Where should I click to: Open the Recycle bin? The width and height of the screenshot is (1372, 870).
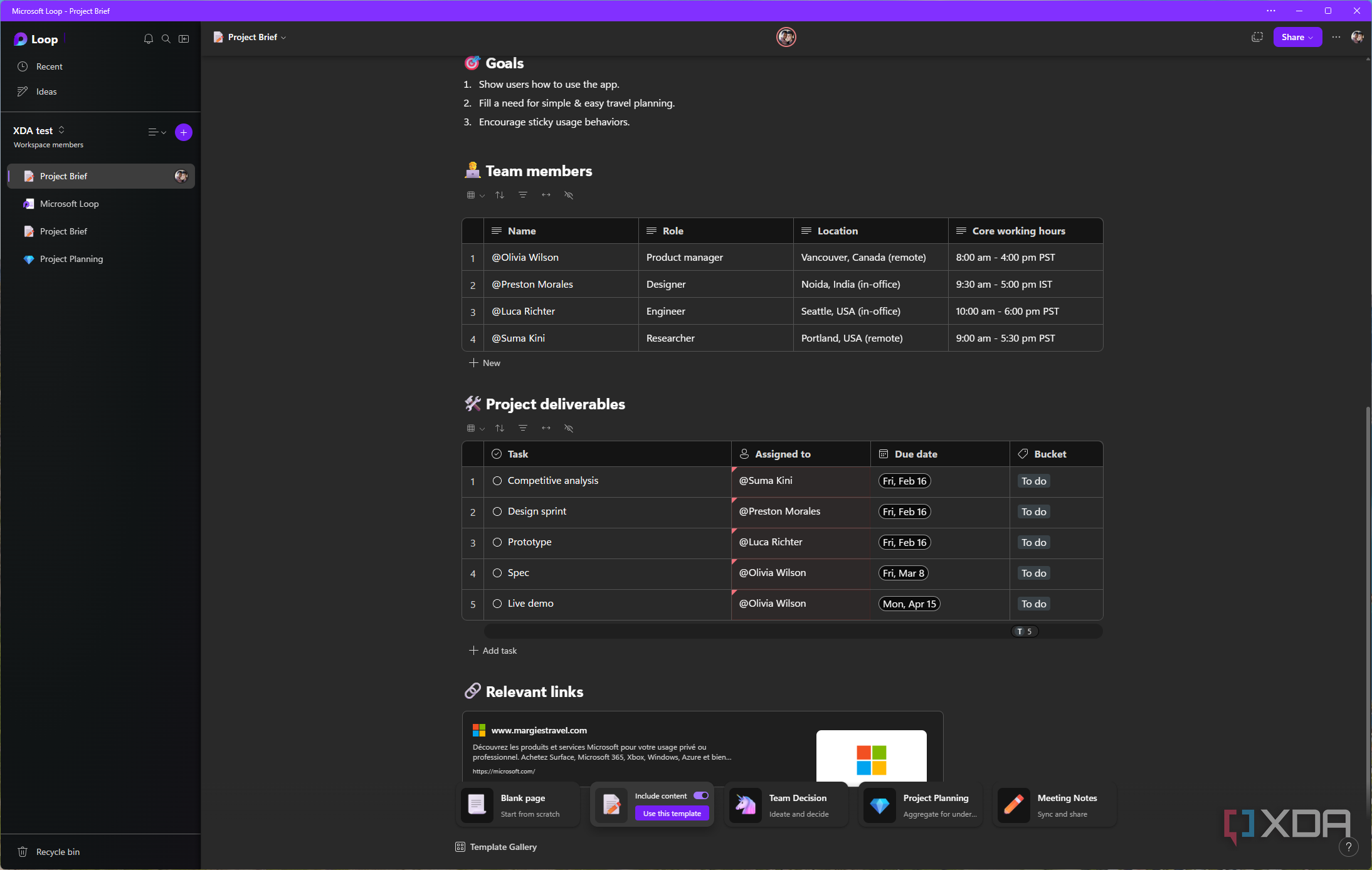point(57,852)
